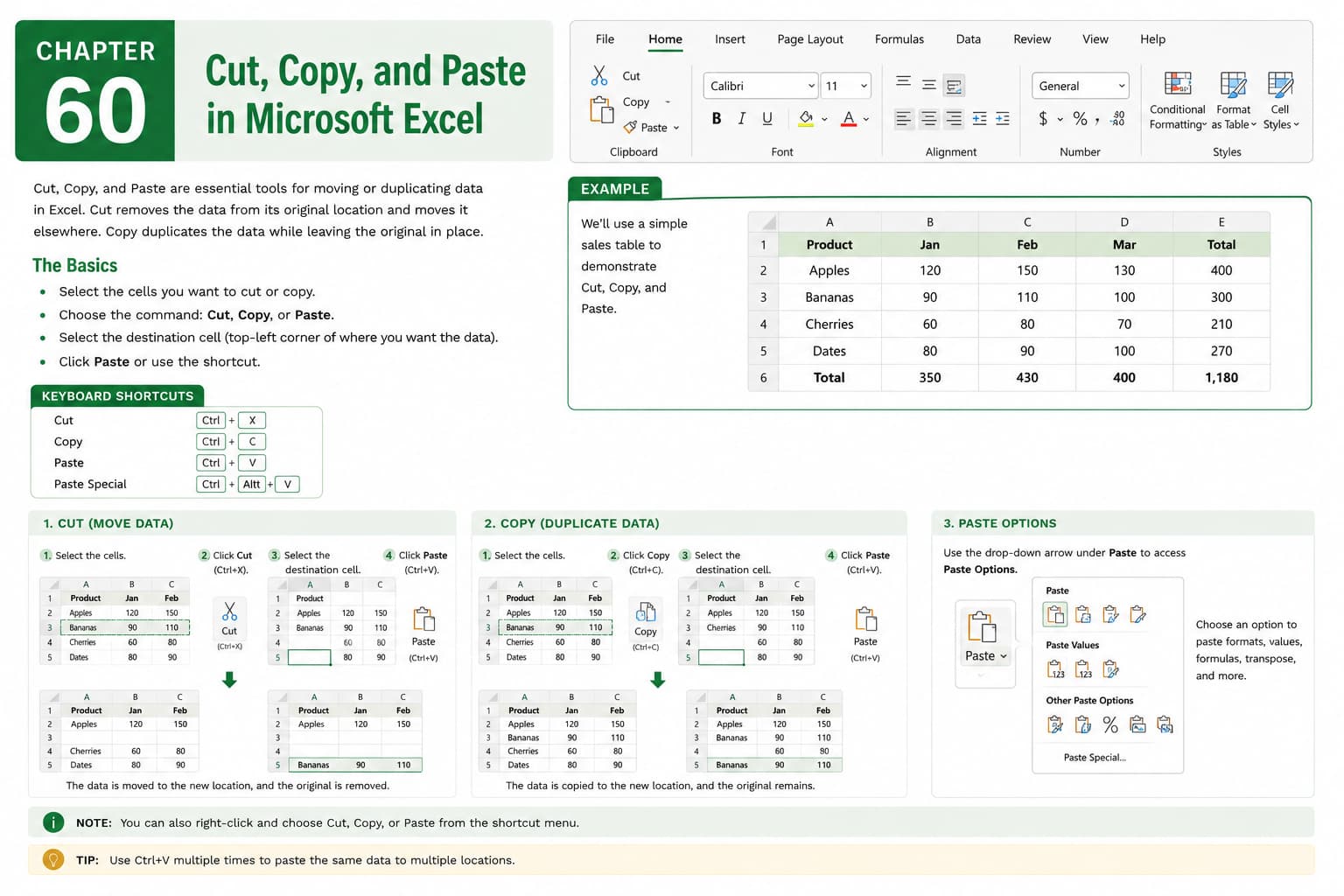Click the yellow fill color bucket
The image size is (1344, 896).
pyautogui.click(x=806, y=118)
